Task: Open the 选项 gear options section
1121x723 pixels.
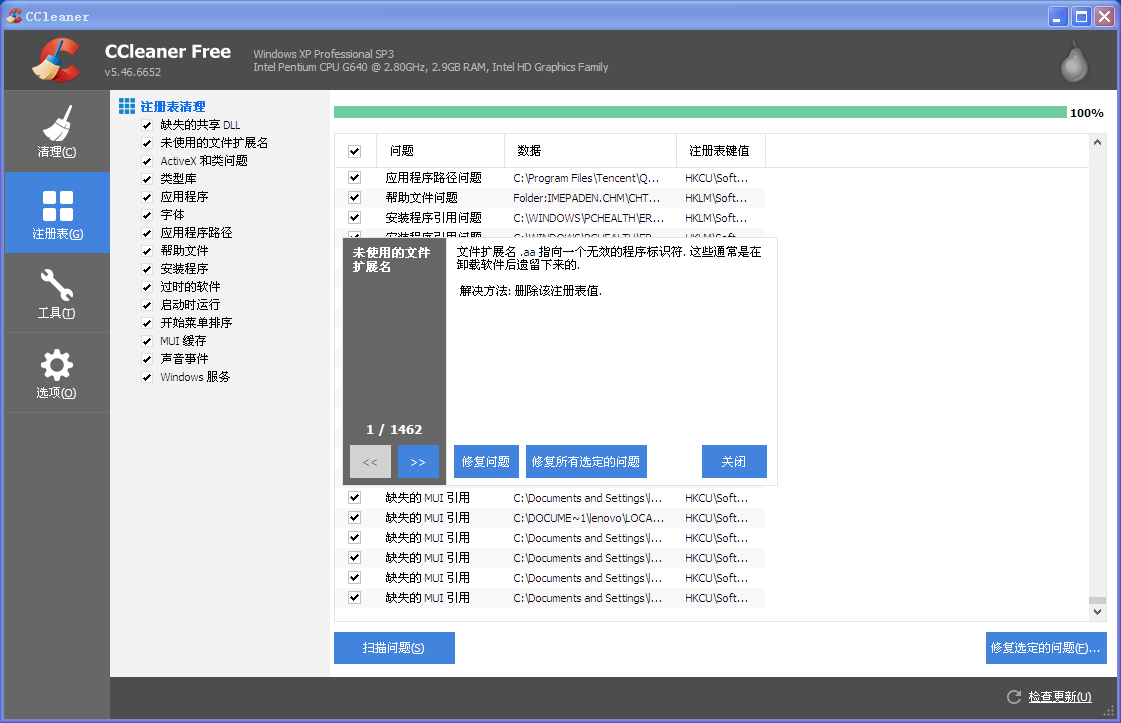Action: coord(57,373)
